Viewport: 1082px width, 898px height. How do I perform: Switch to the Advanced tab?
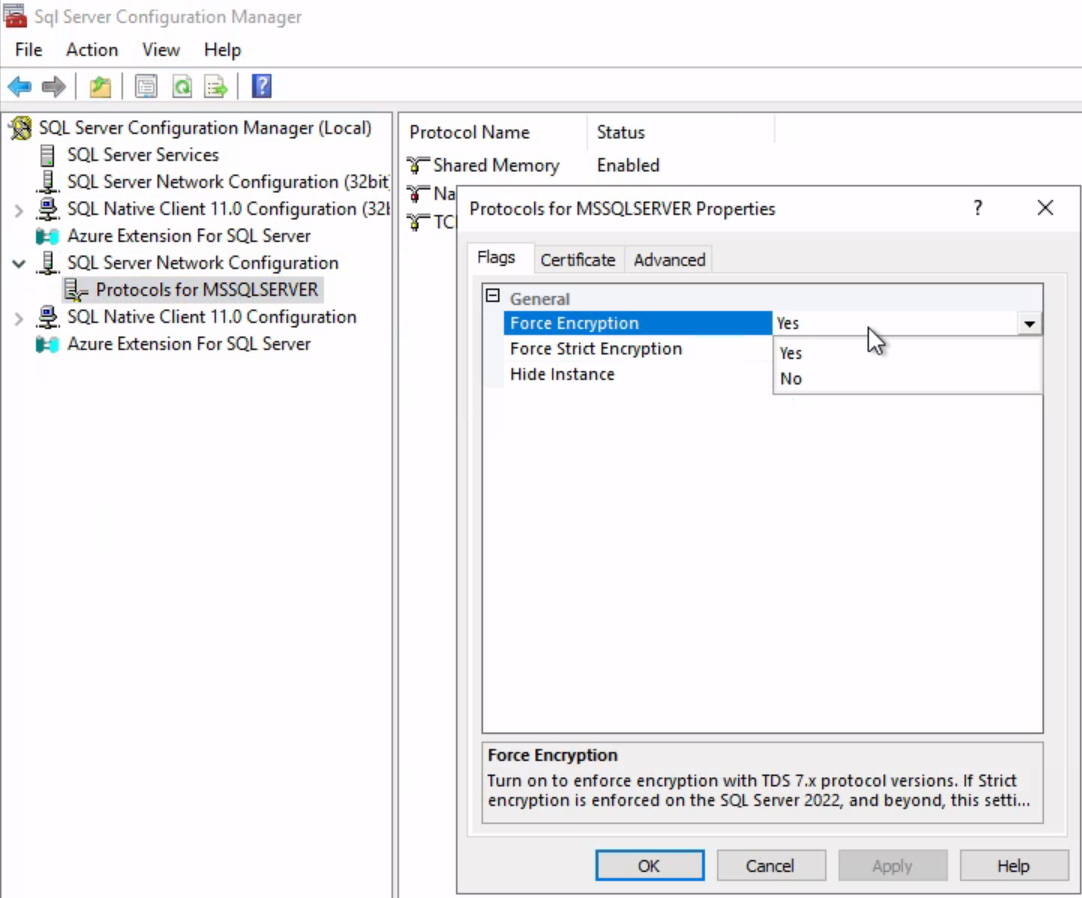669,260
